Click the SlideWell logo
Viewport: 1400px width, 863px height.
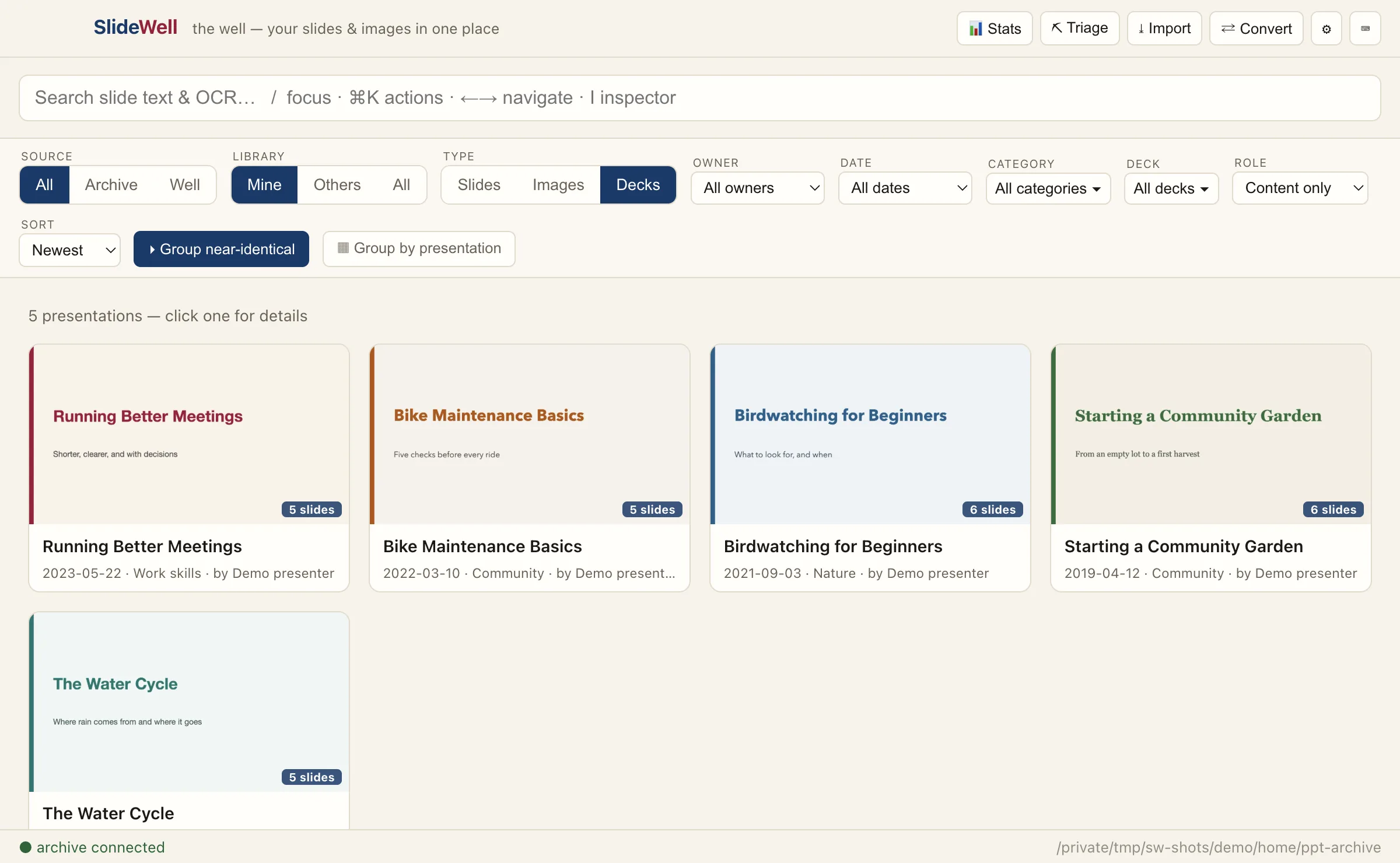click(x=135, y=27)
